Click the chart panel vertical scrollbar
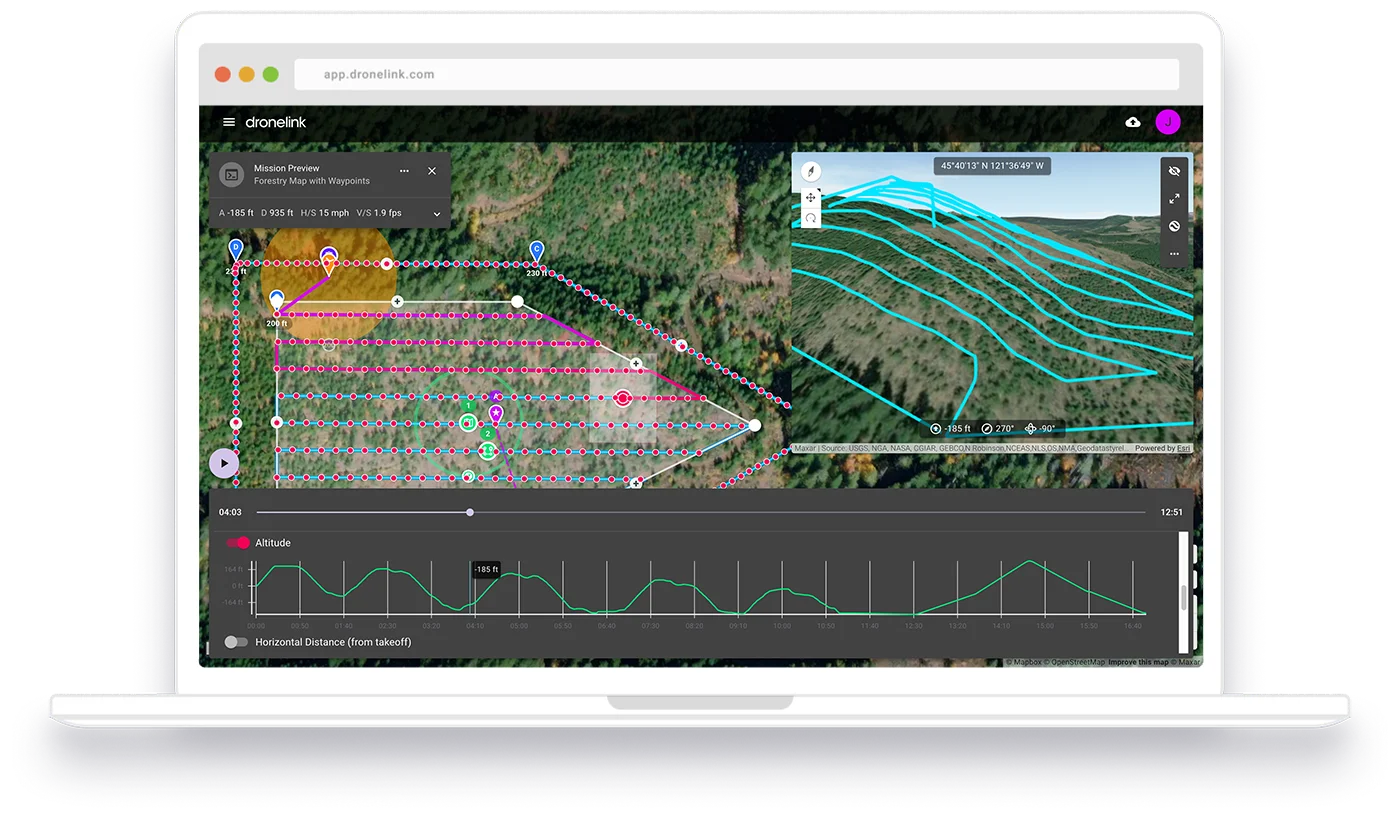 coord(1184,597)
